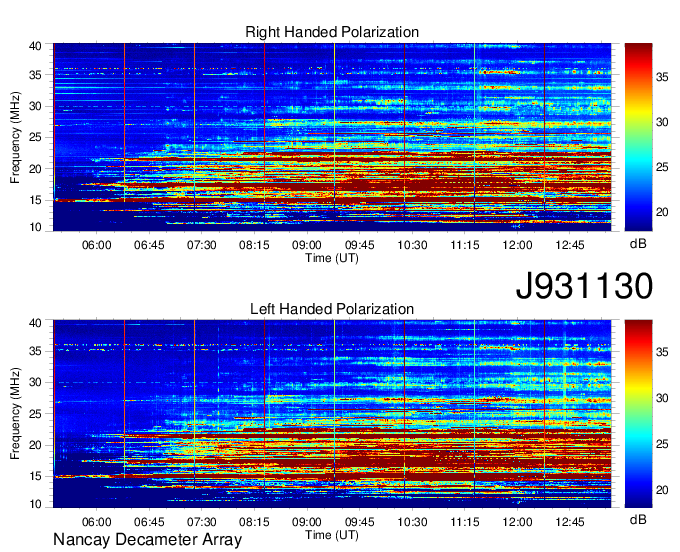Screen dimensions: 680x552
Task: Click the 12:45 time tick of Right Handed plot
Action: click(x=570, y=245)
